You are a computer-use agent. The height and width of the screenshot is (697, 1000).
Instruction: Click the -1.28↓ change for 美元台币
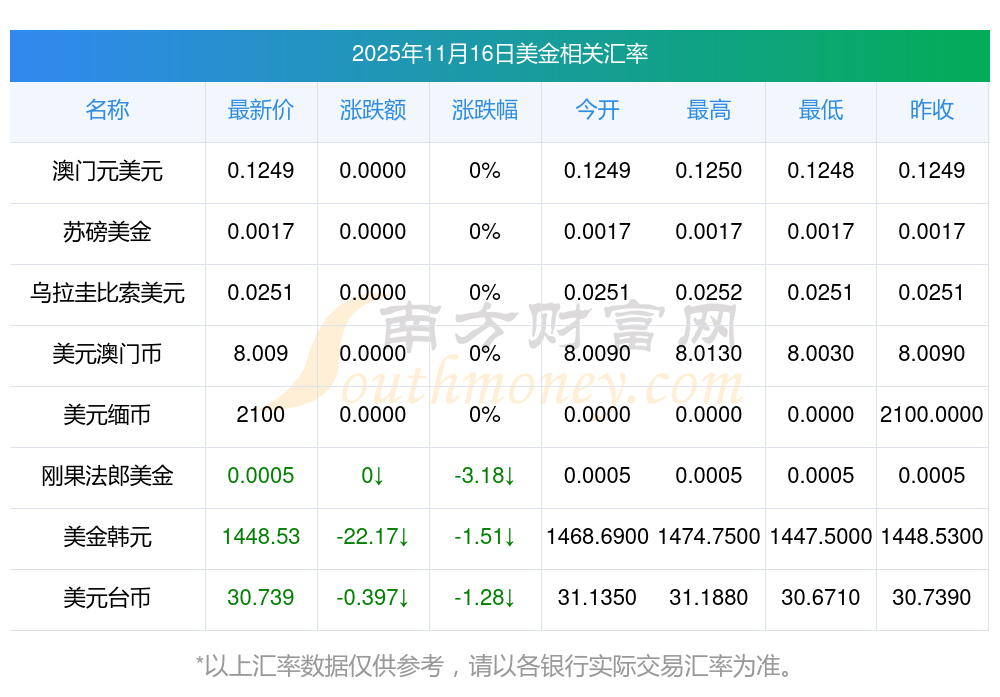(484, 598)
